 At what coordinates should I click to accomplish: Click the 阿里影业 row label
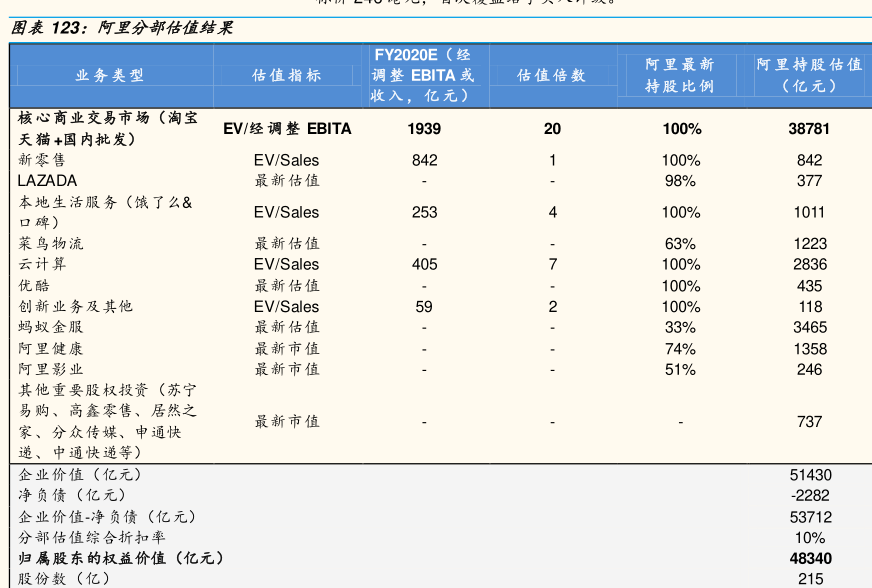click(x=51, y=369)
